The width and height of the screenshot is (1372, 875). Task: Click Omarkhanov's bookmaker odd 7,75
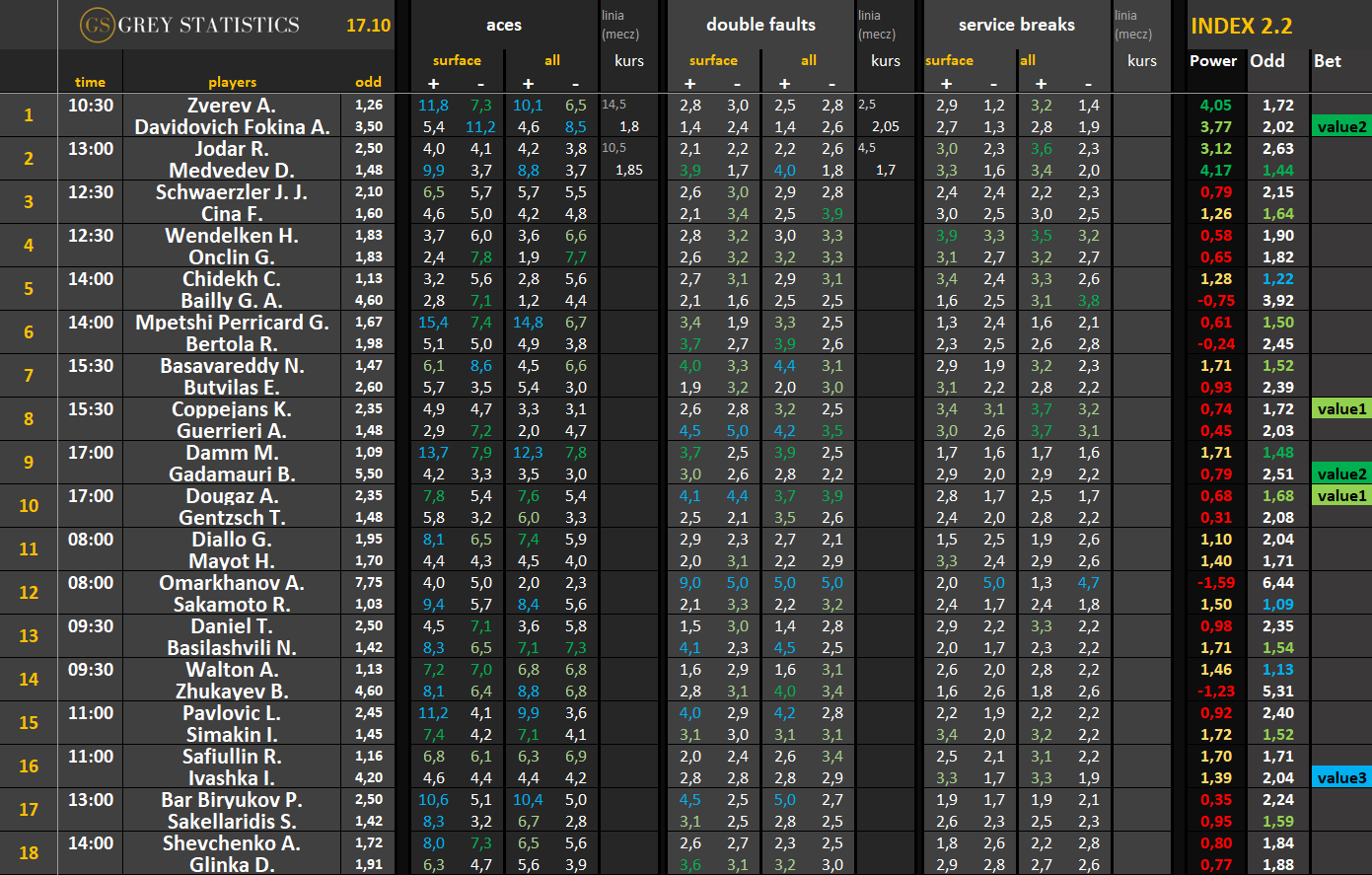pyautogui.click(x=369, y=583)
